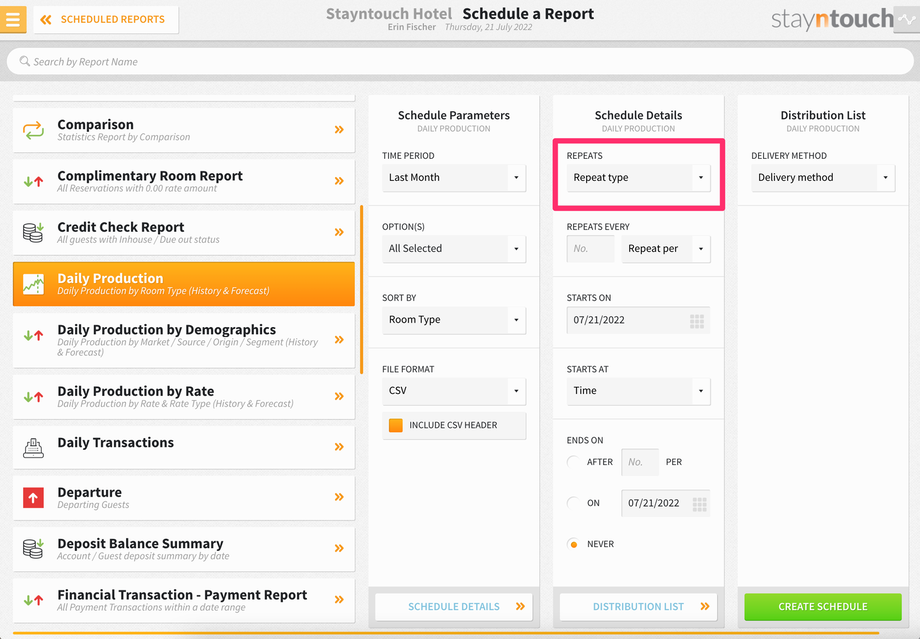Select Deposit Balance Summary title
The width and height of the screenshot is (920, 639).
coord(140,543)
